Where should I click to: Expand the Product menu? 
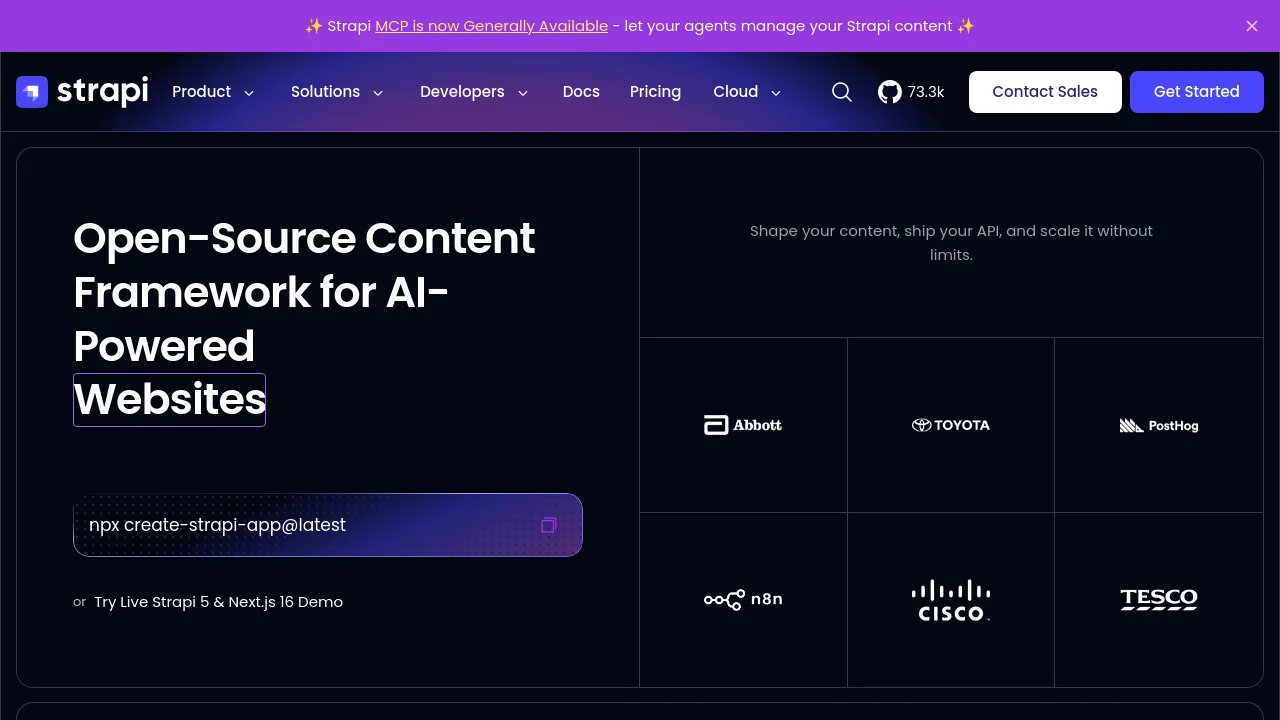[x=213, y=92]
